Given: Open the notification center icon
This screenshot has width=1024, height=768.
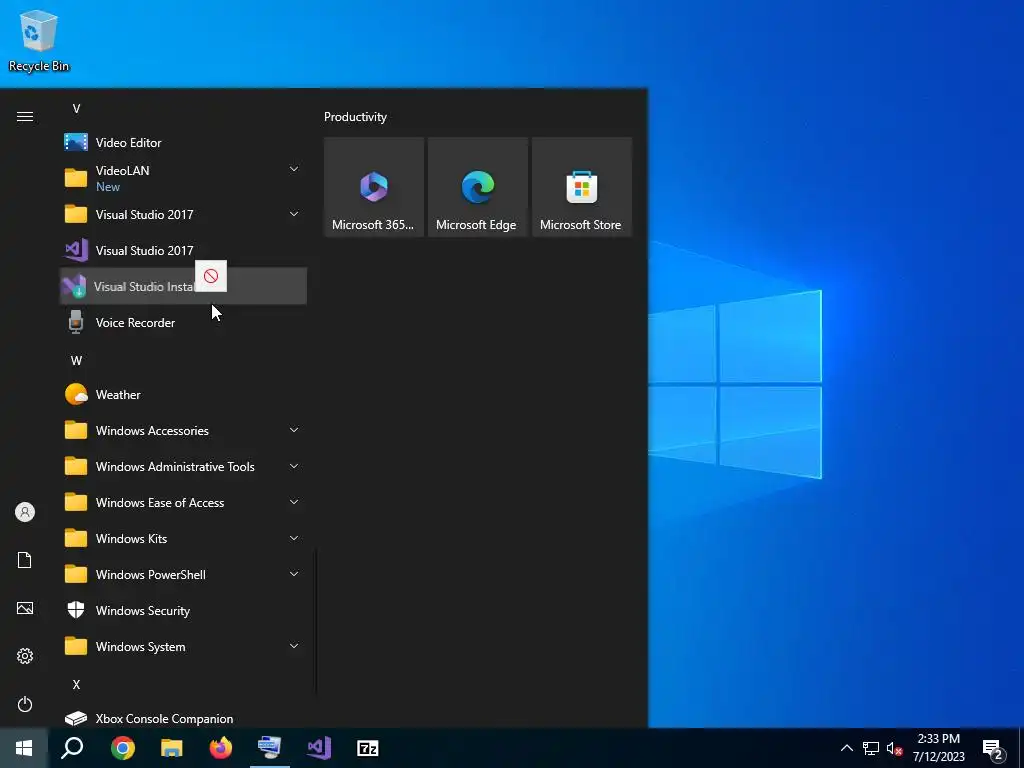Looking at the screenshot, I should point(993,749).
